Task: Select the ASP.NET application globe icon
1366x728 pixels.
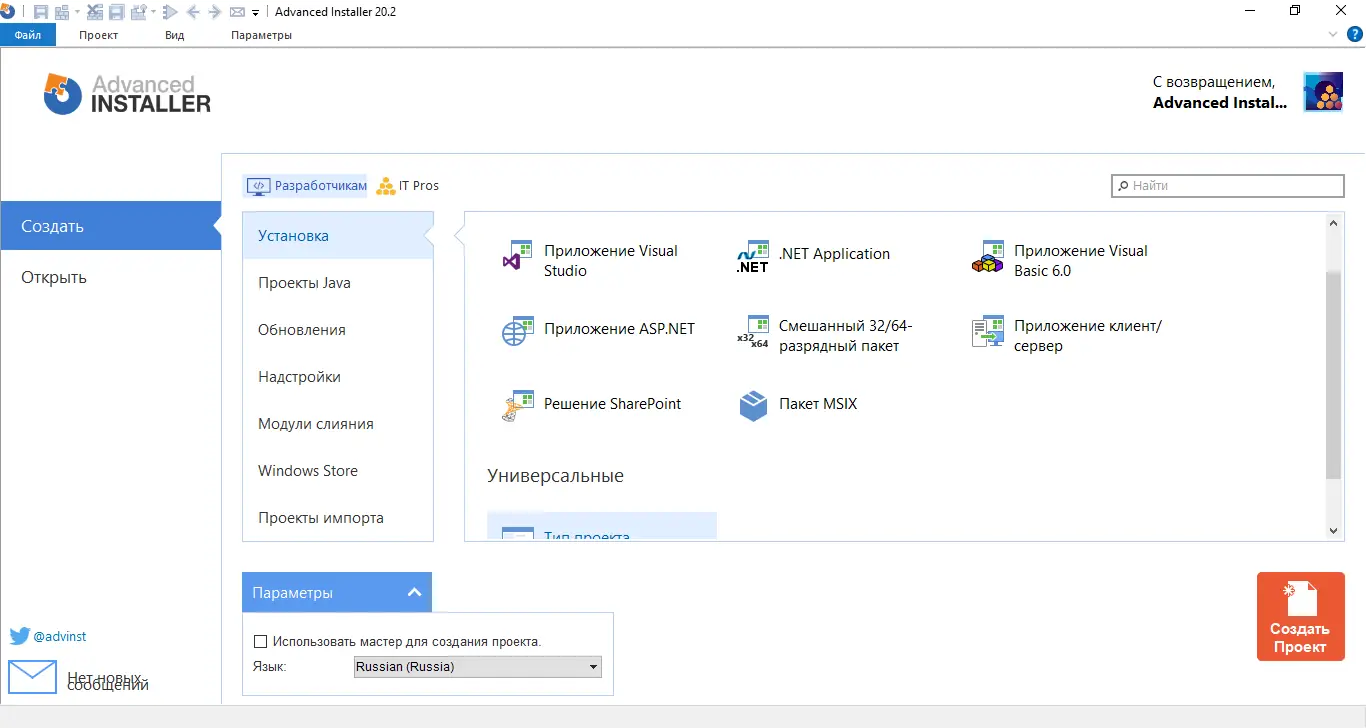Action: tap(516, 331)
